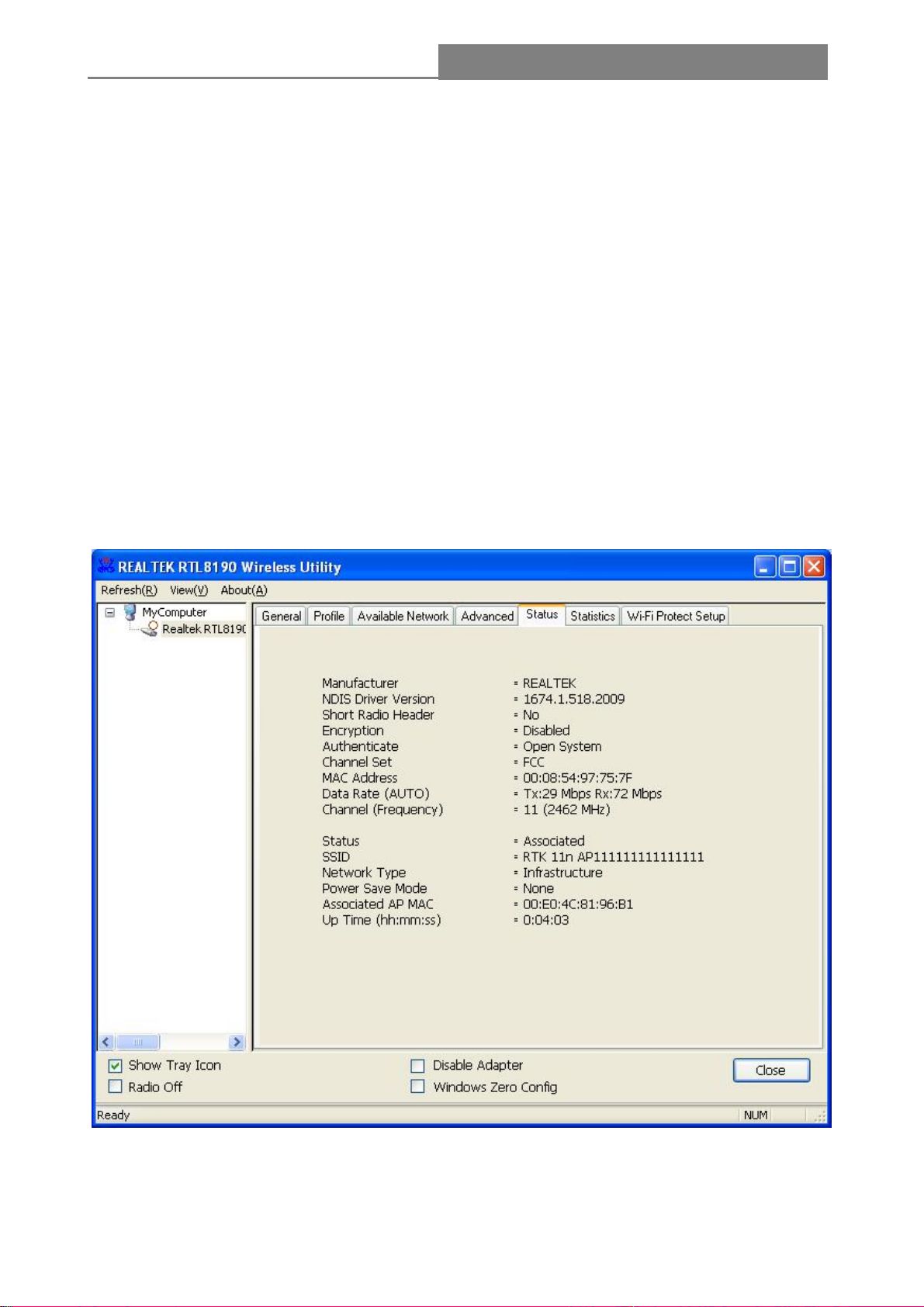Click the NDIS driver version 1674.1.518.2009
Image resolution: width=924 pixels, height=1307 pixels.
[573, 699]
